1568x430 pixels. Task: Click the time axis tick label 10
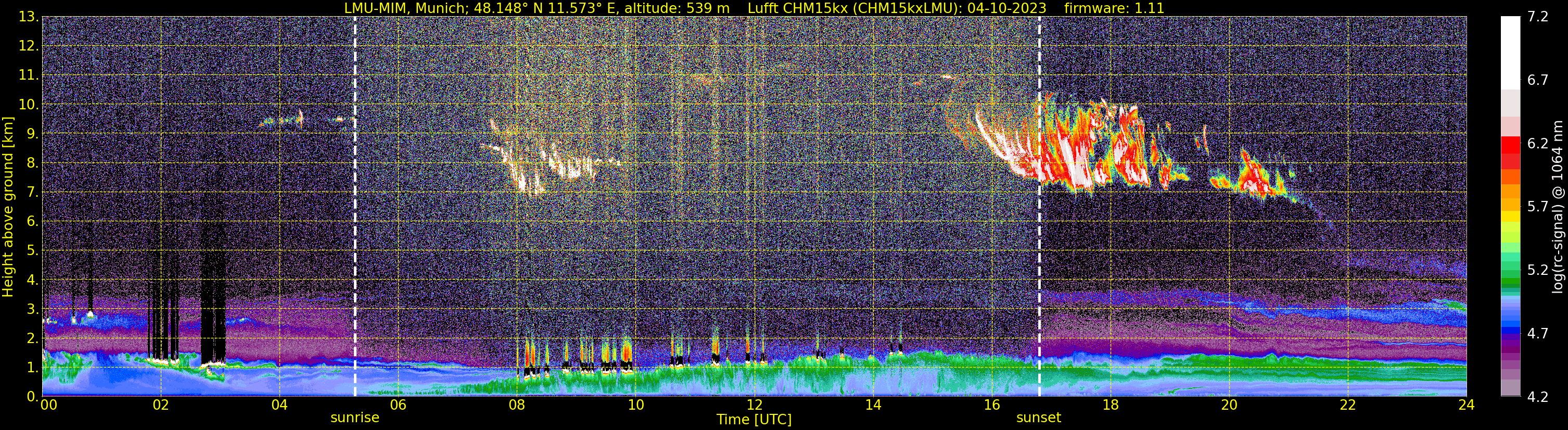(x=635, y=406)
